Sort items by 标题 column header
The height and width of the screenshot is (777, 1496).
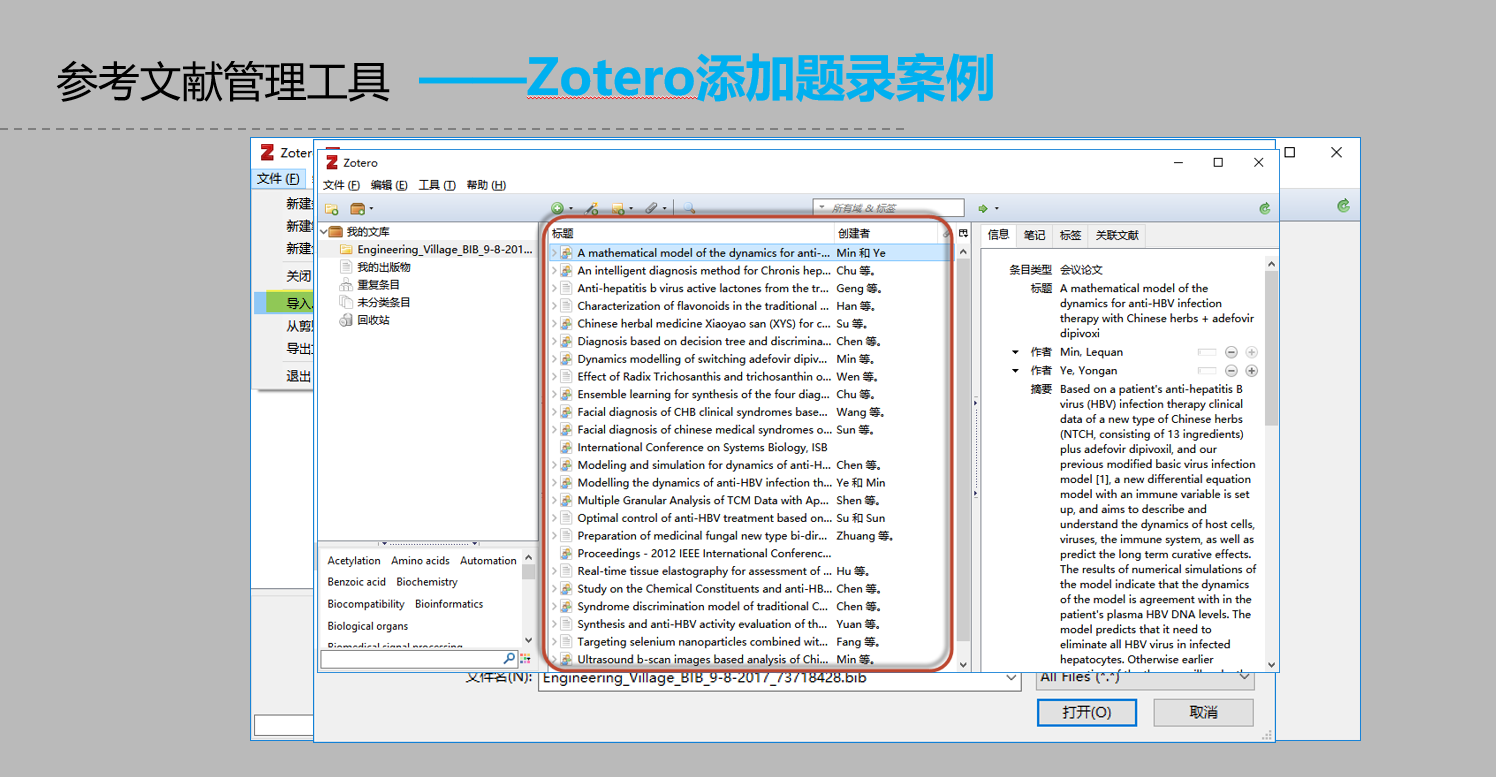tap(690, 233)
